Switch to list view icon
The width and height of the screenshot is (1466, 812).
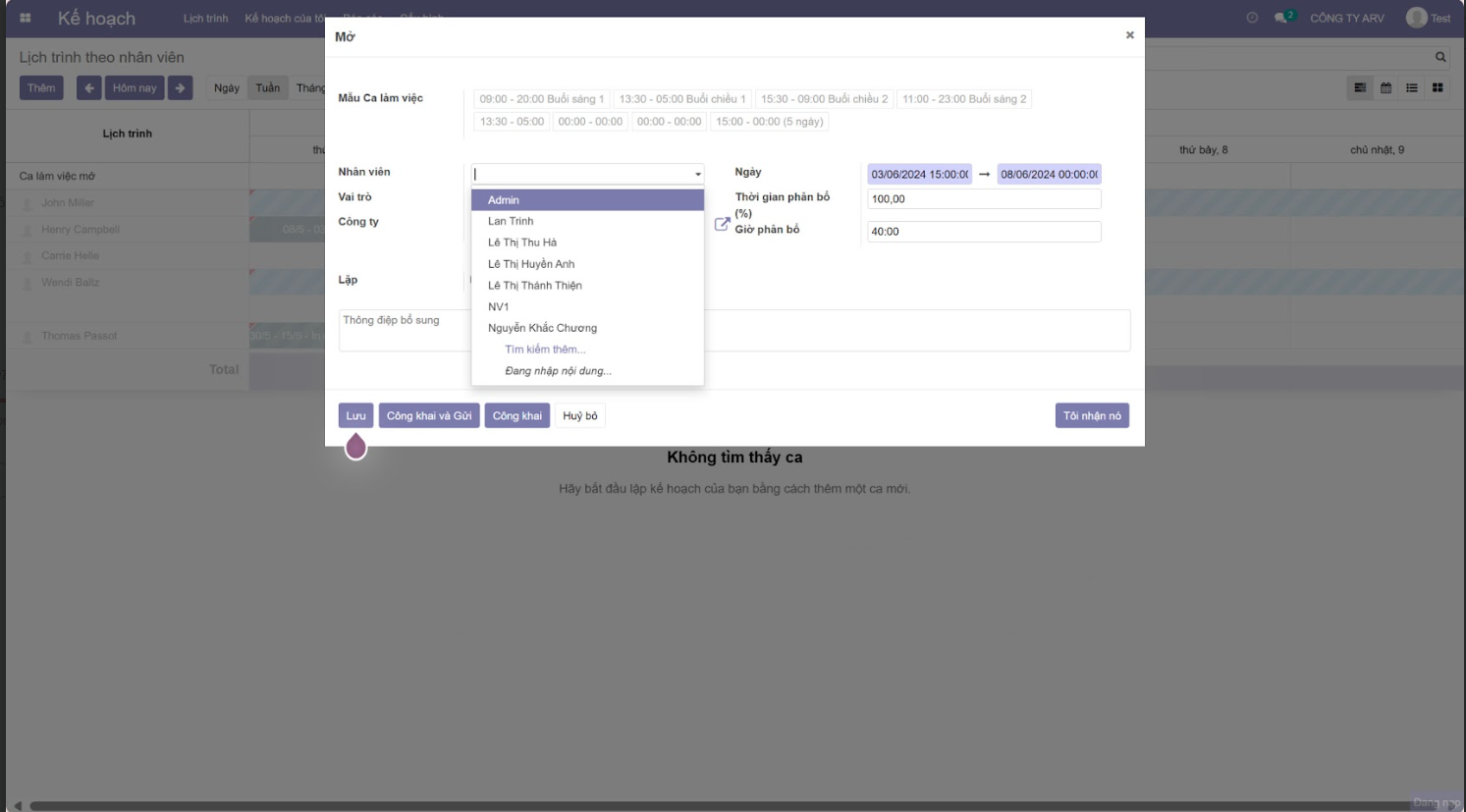tap(1411, 87)
